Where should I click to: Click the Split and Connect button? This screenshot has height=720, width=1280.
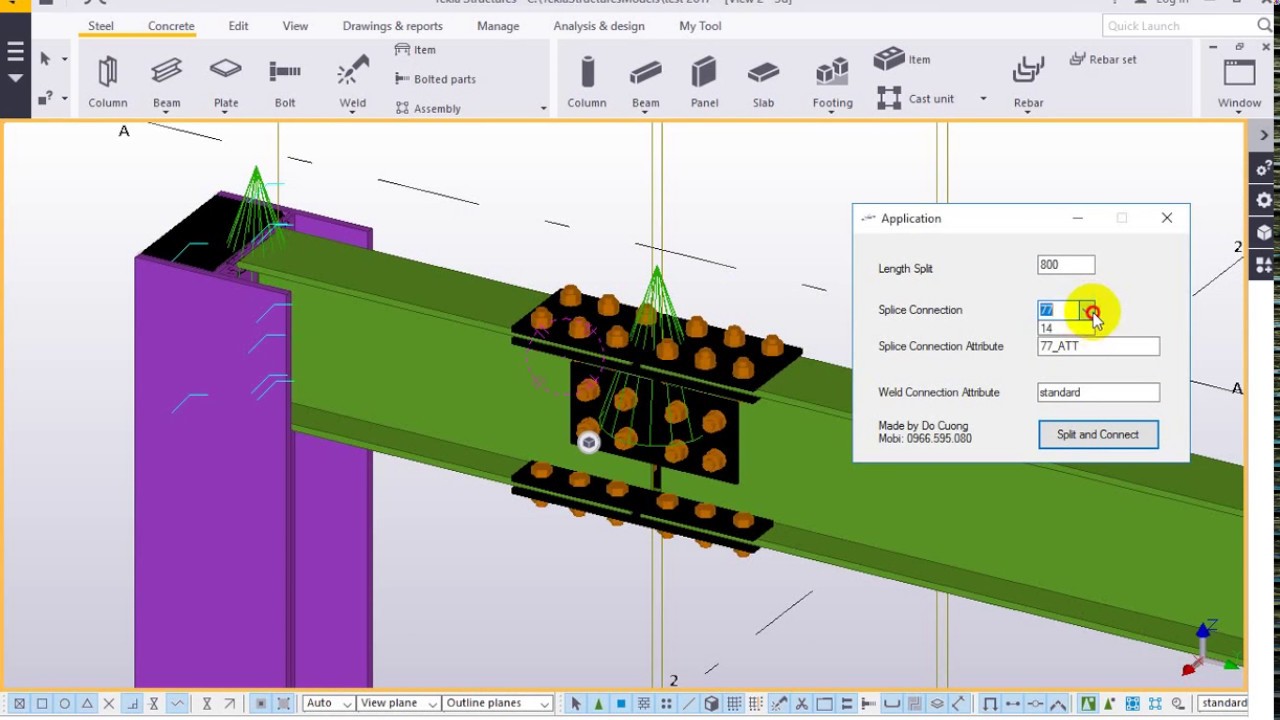click(x=1098, y=434)
